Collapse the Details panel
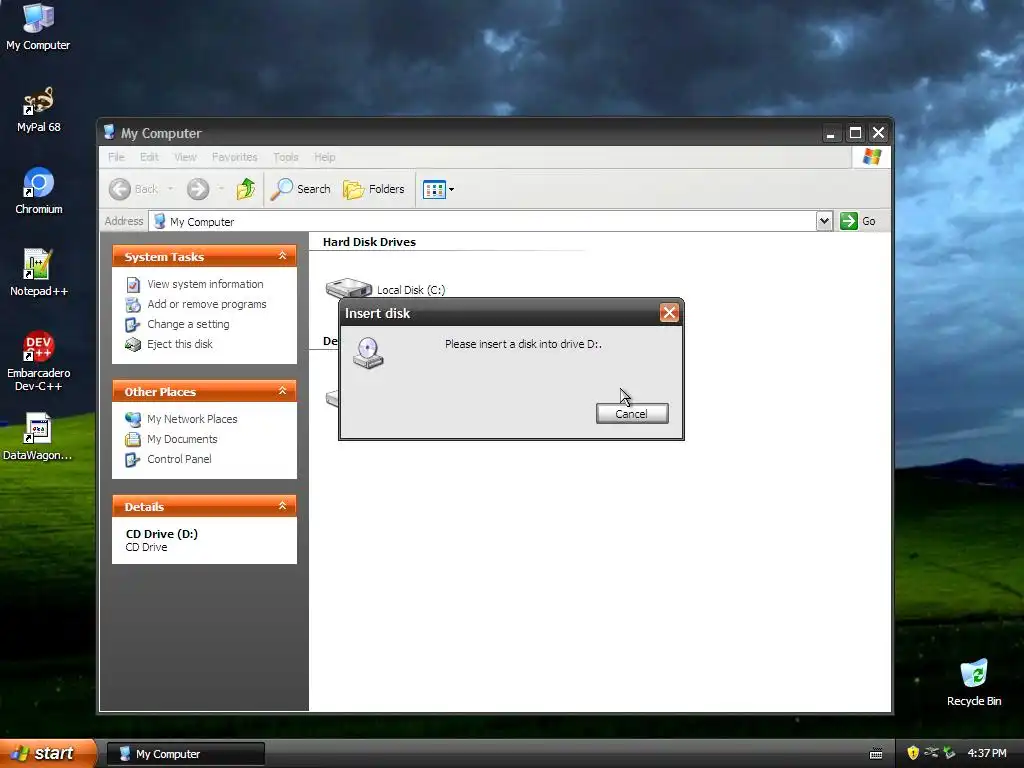The height and width of the screenshot is (768, 1024). click(x=283, y=505)
